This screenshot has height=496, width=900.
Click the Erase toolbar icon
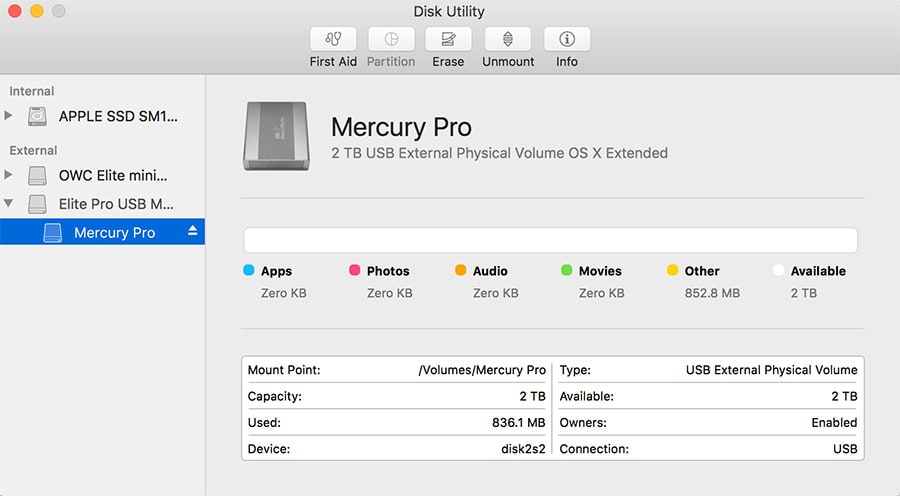448,40
